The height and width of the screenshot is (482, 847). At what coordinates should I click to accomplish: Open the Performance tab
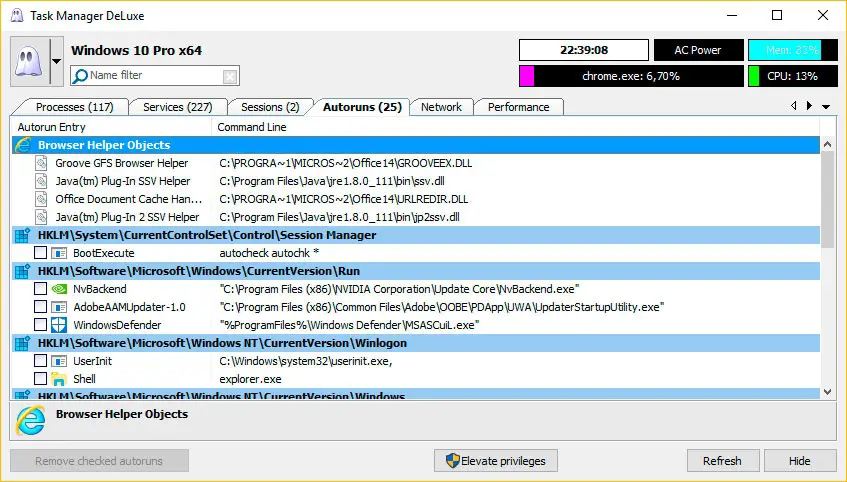coord(519,107)
